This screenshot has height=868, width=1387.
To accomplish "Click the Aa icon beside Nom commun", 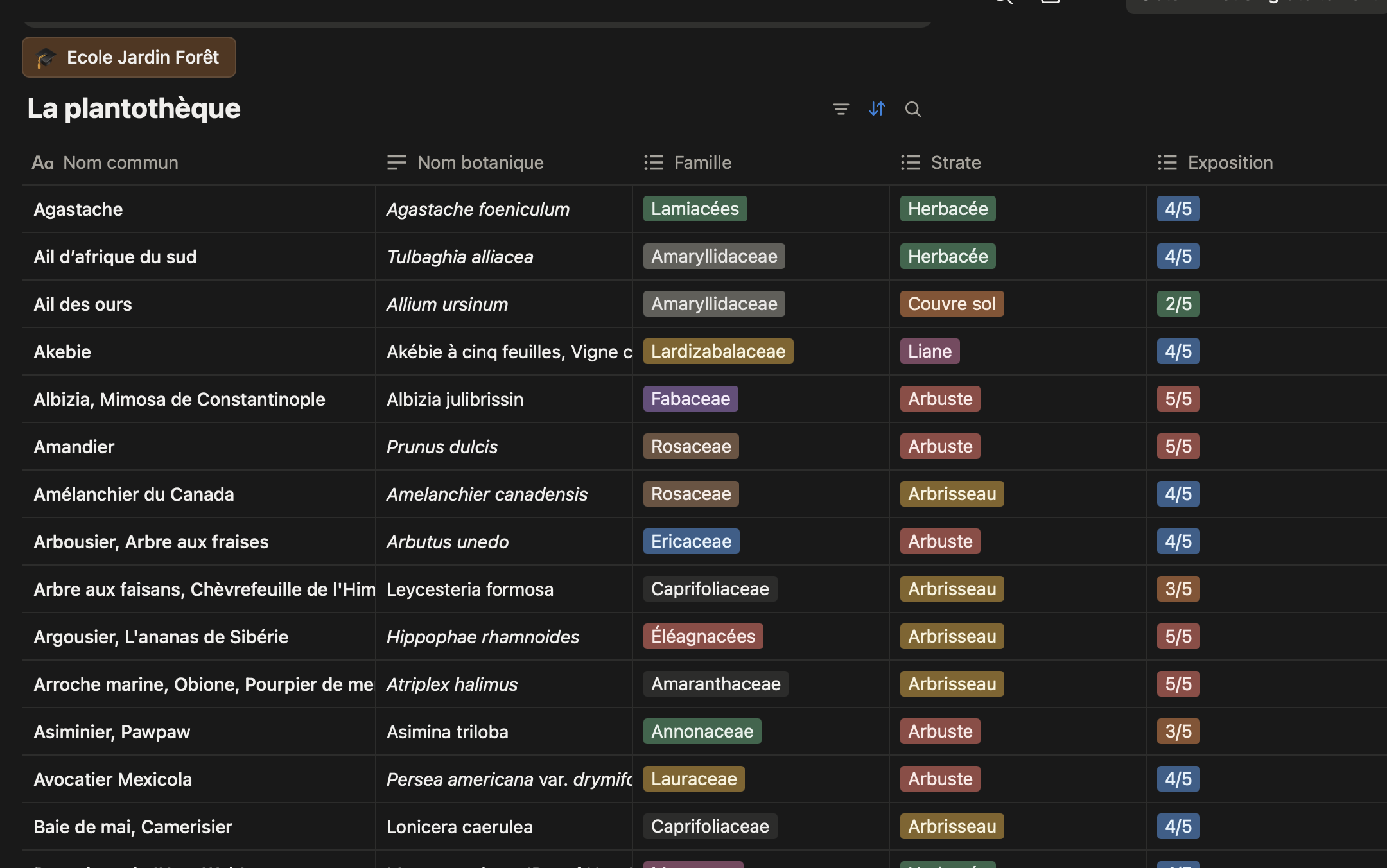I will [x=43, y=163].
